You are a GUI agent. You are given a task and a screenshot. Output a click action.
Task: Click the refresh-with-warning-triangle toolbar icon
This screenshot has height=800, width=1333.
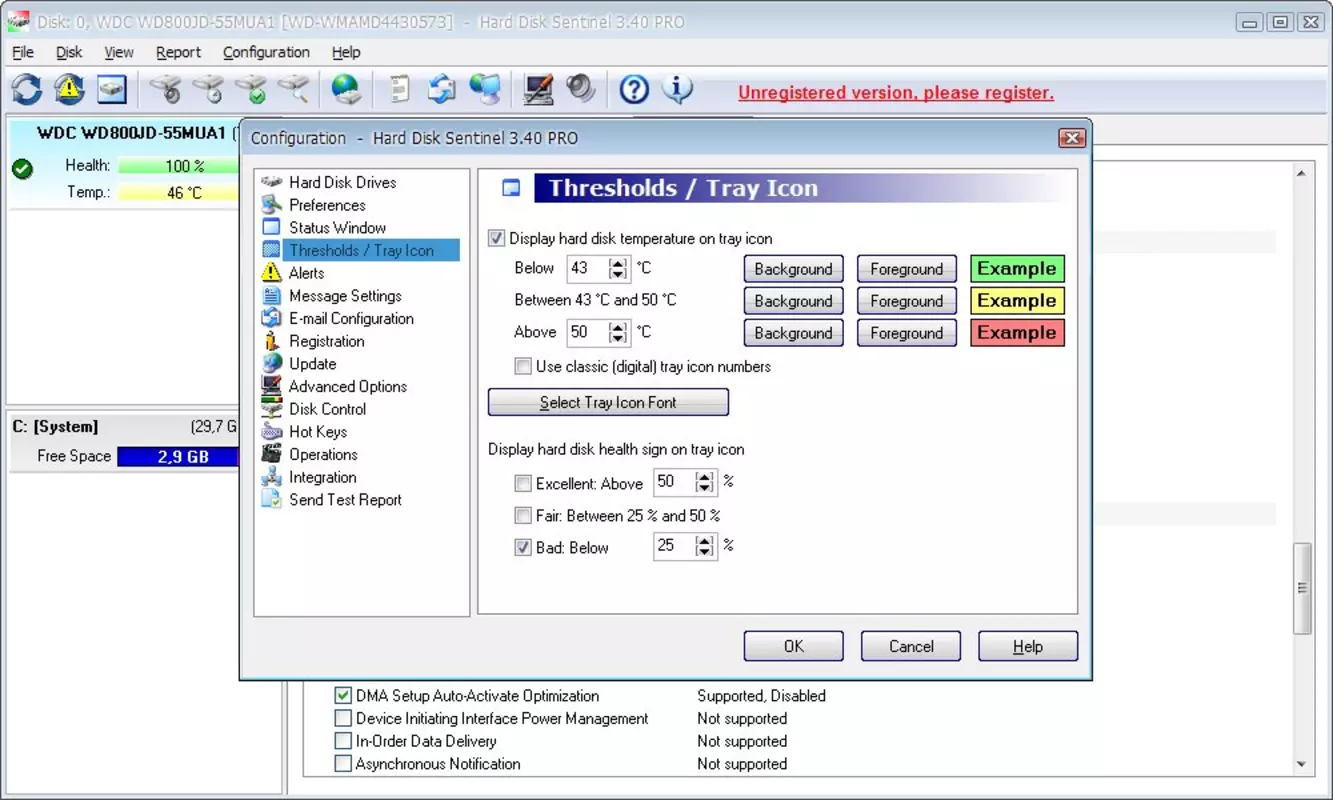[x=70, y=89]
